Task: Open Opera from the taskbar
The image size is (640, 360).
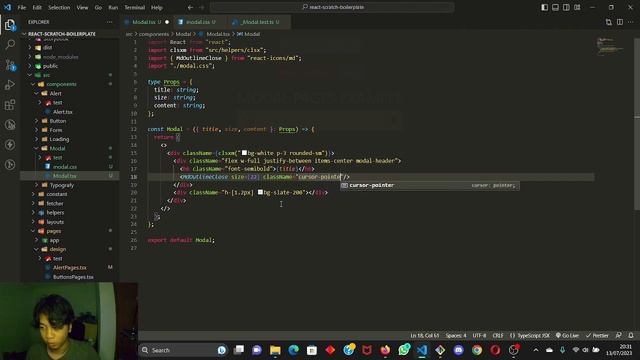Action: click(x=495, y=350)
